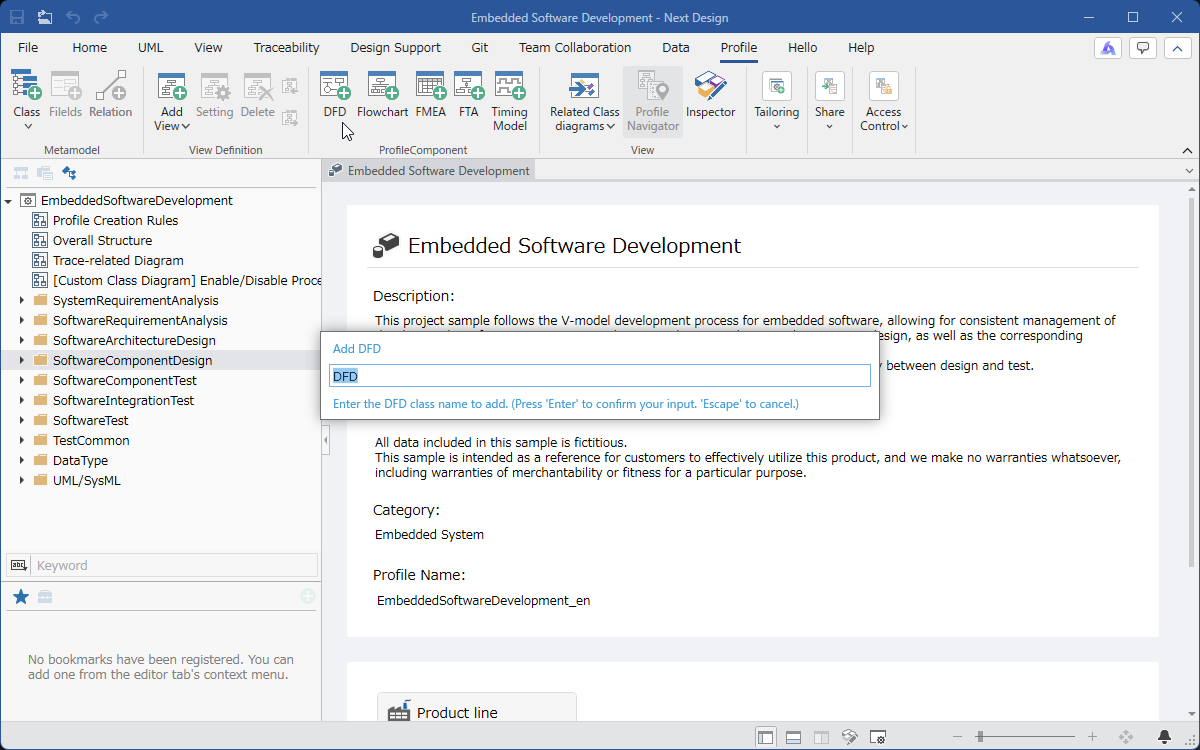Zoom in with the plus button
1200x750 pixels.
[x=1092, y=737]
